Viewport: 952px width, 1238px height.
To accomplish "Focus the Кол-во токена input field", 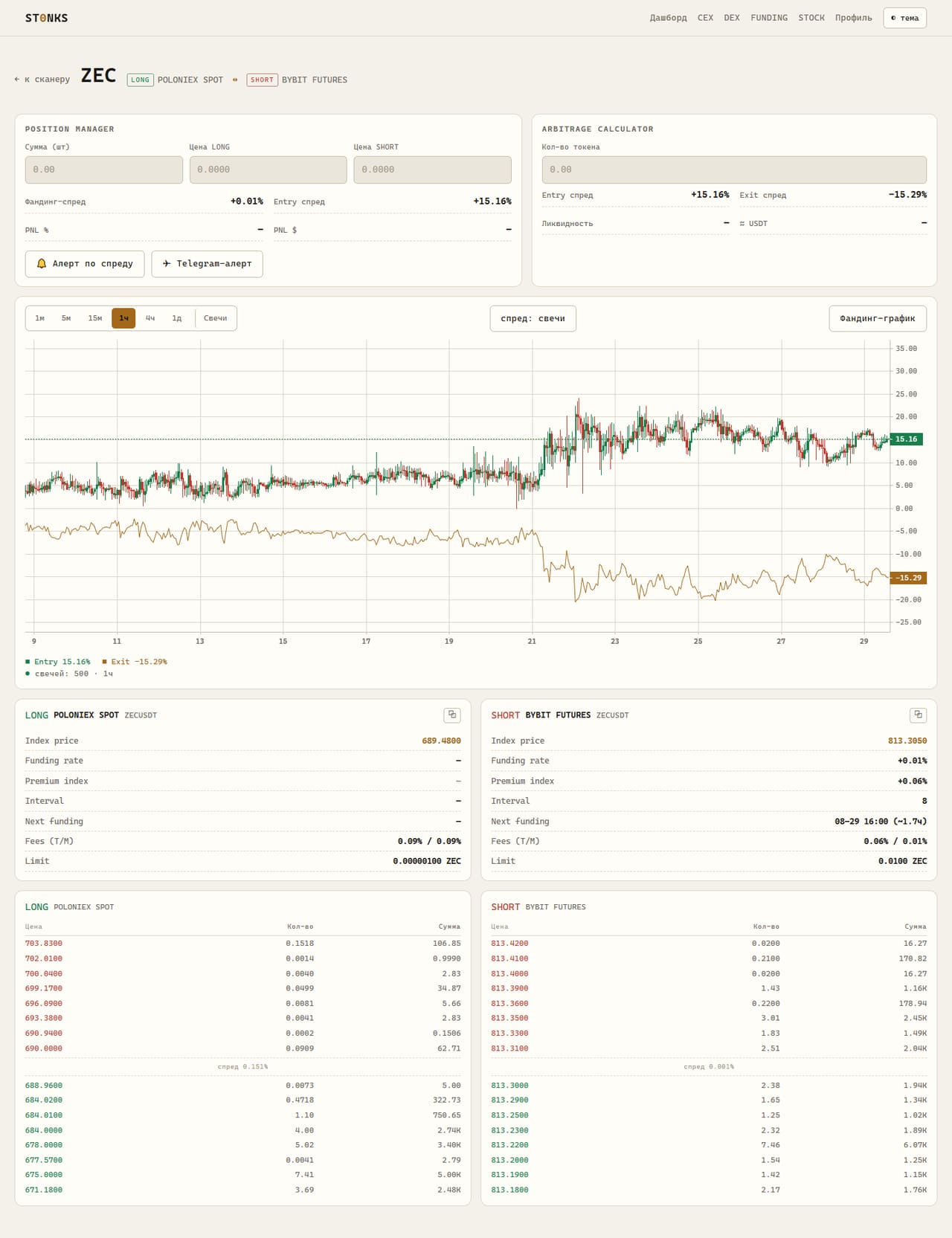I will coord(734,170).
